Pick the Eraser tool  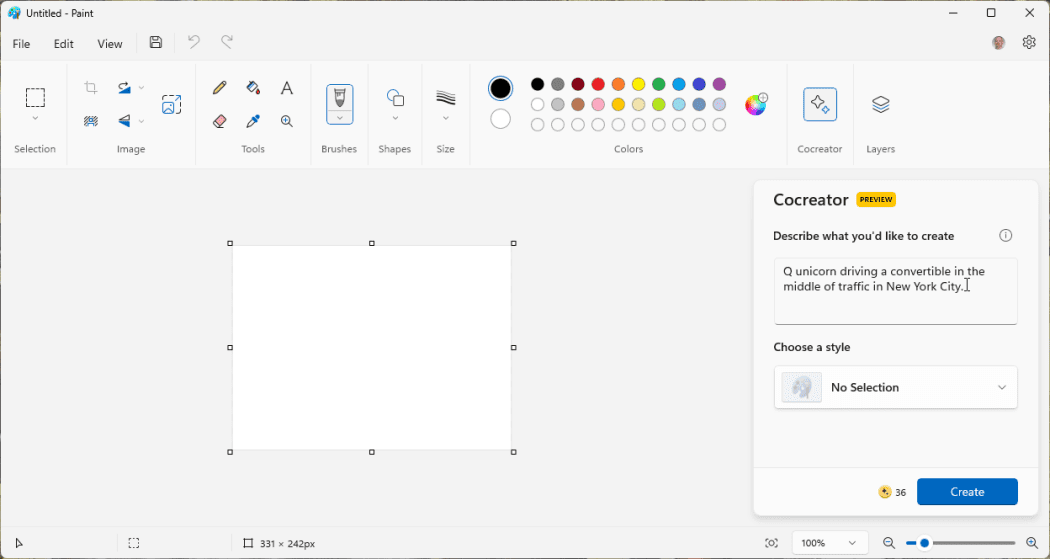tap(220, 121)
